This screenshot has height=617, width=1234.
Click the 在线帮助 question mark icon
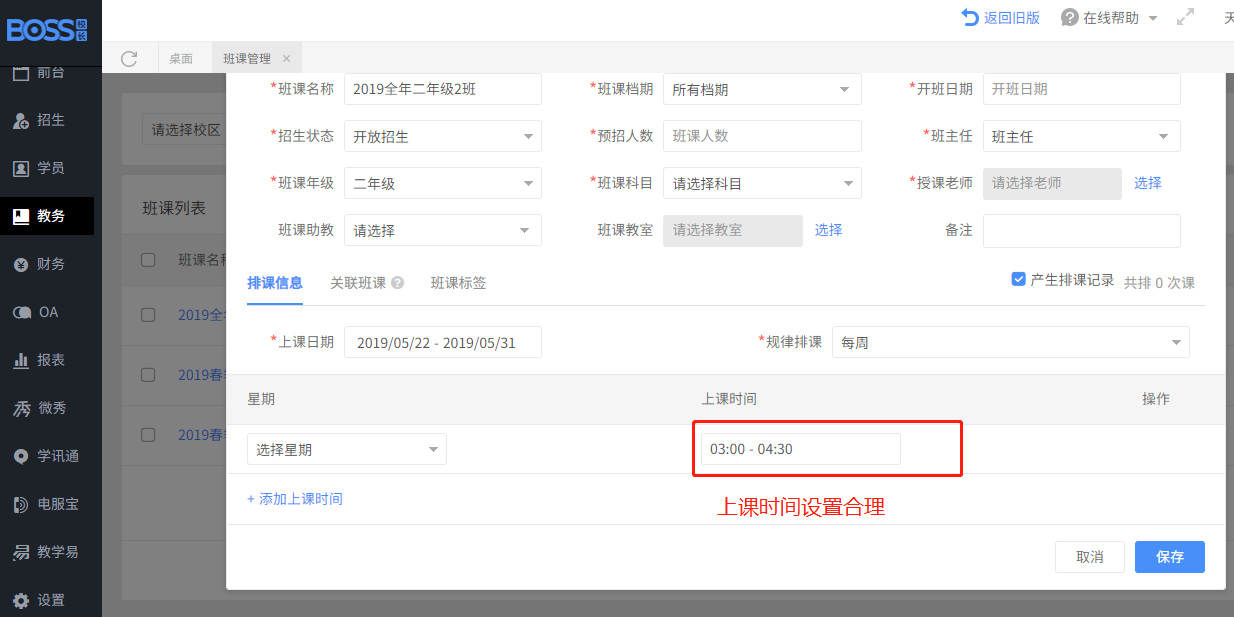[x=1069, y=17]
